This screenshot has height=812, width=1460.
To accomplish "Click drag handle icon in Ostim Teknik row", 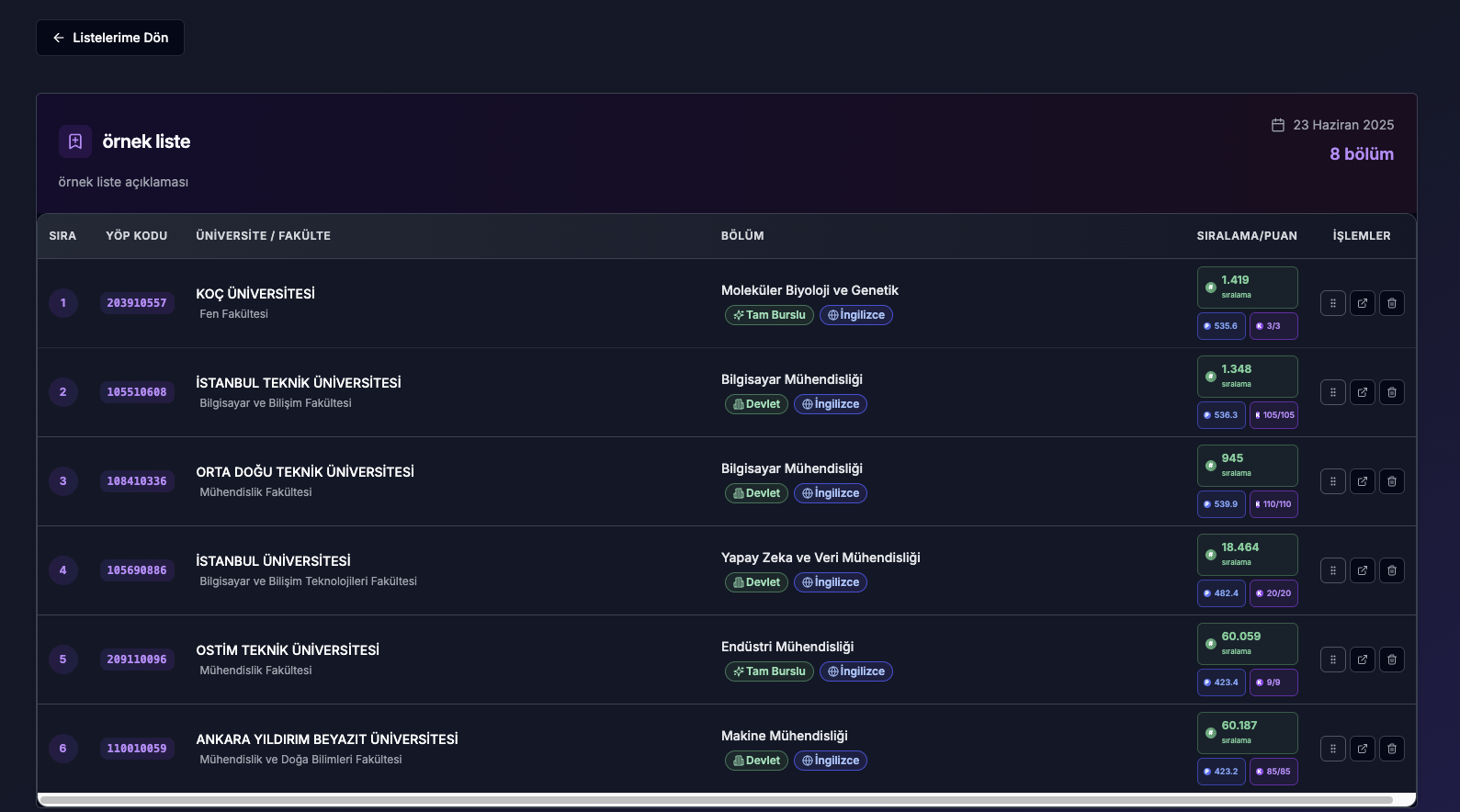I will 1333,660.
